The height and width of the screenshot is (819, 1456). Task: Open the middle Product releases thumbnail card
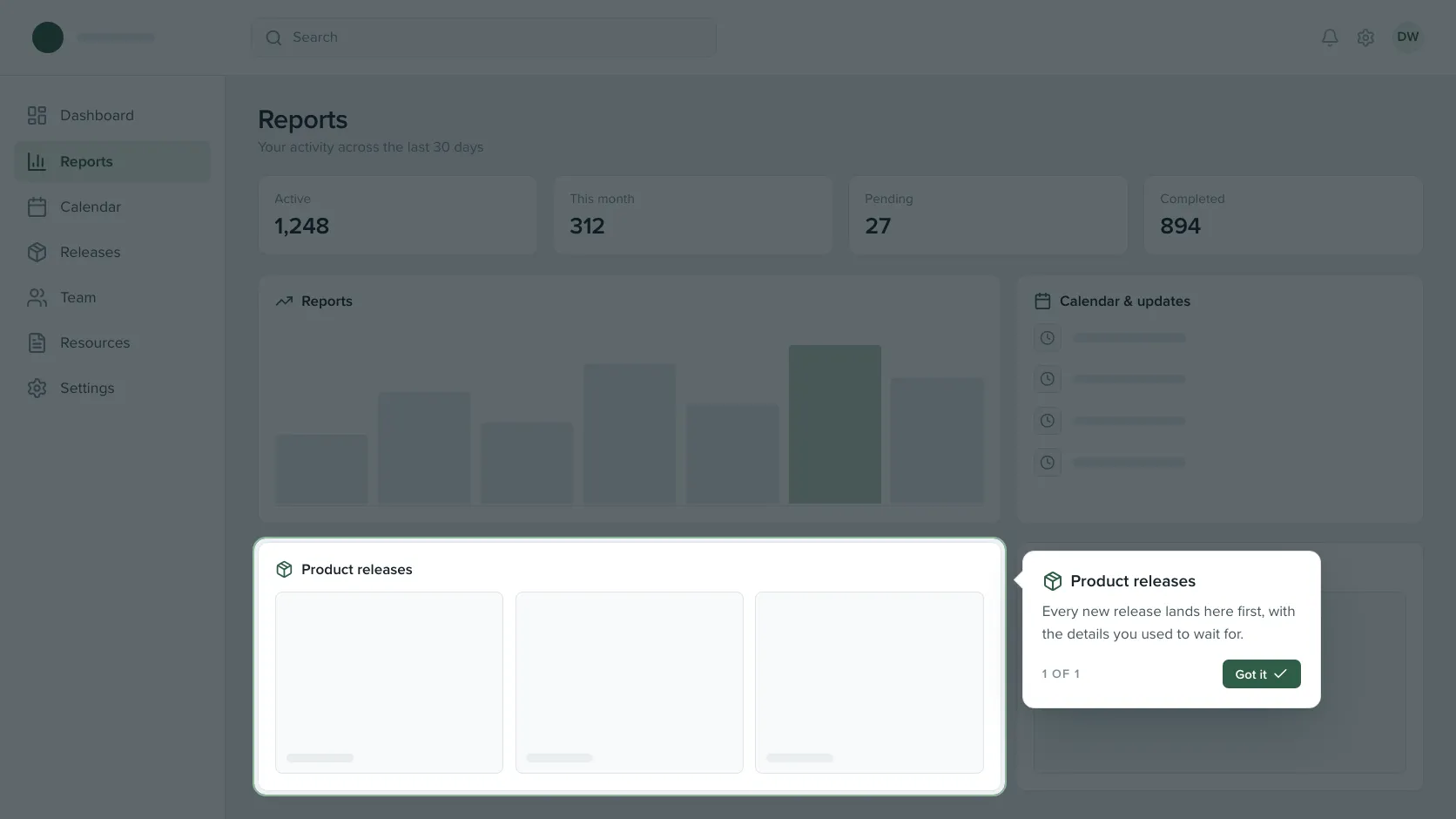coord(629,682)
